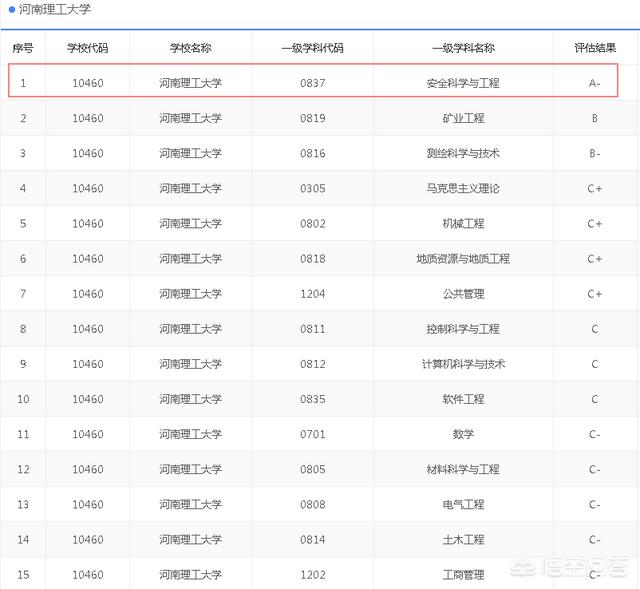The image size is (640, 589).
Task: Click the 悟空问答 watermark logo
Action: pyautogui.click(x=578, y=569)
